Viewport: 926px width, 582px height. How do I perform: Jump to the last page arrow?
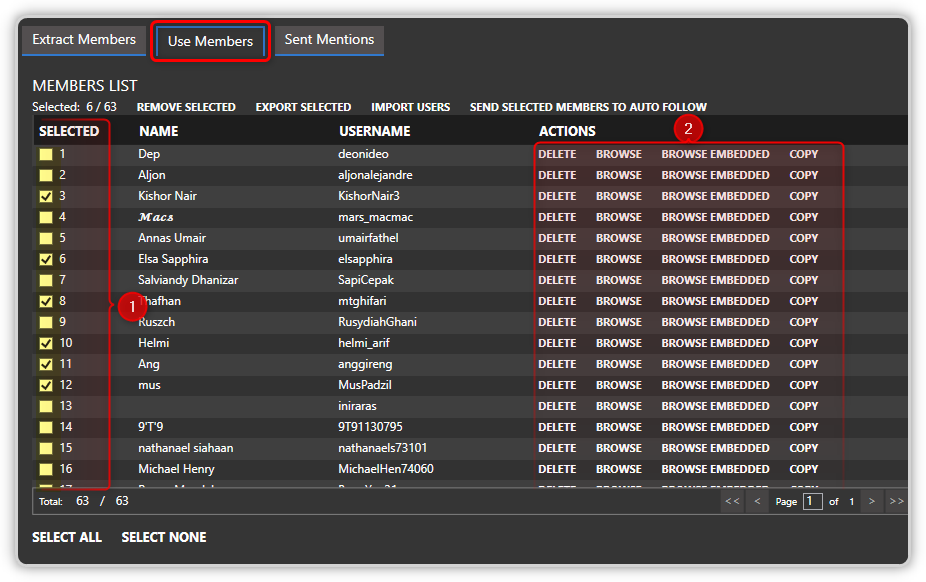click(x=896, y=501)
